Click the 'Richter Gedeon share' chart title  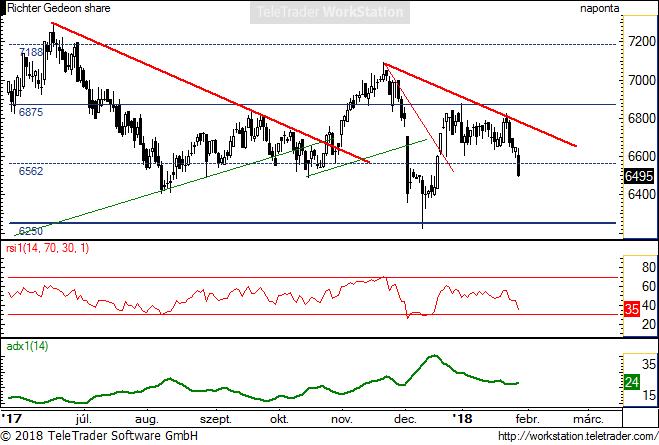(59, 8)
